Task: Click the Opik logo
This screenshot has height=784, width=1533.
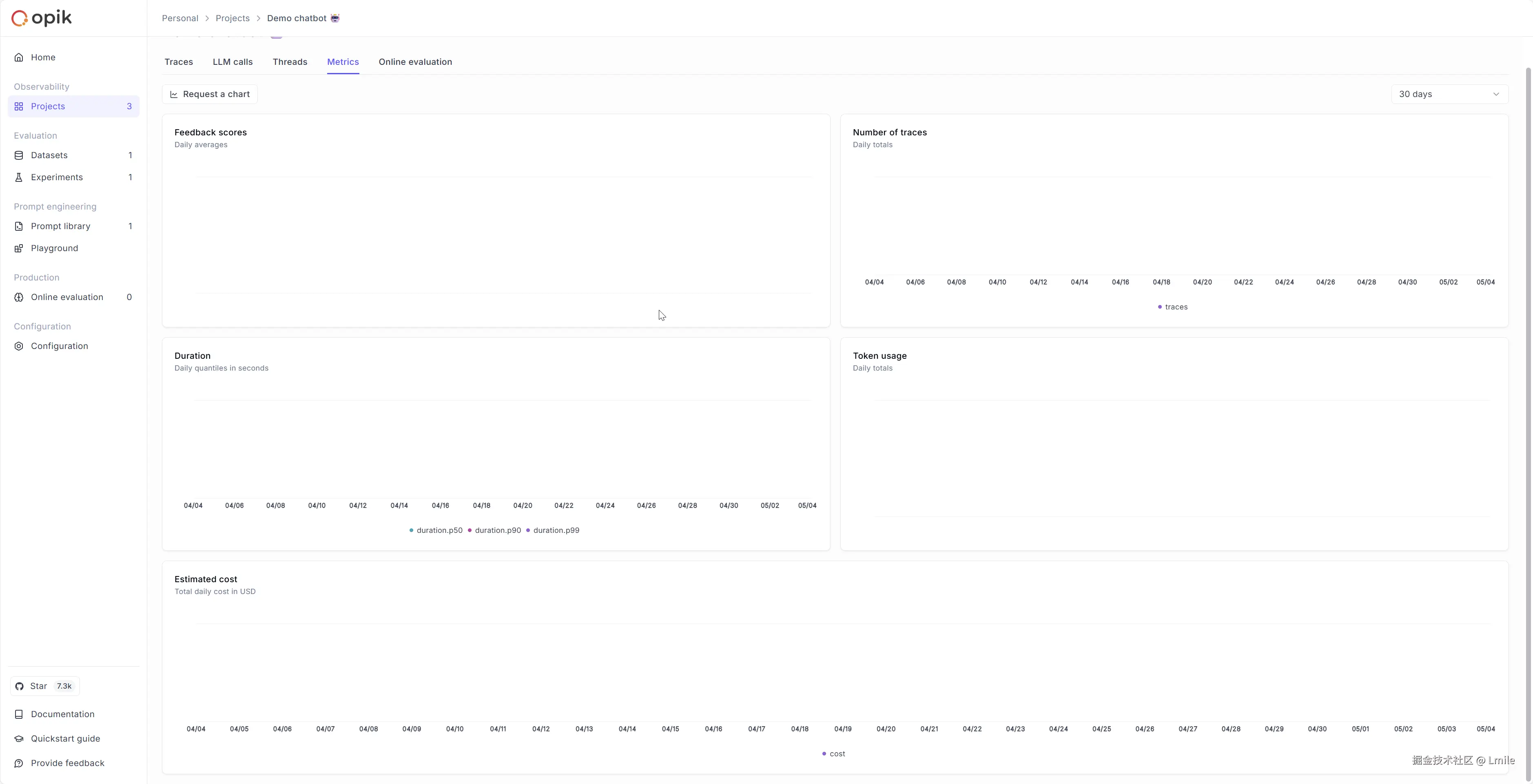Action: click(42, 18)
